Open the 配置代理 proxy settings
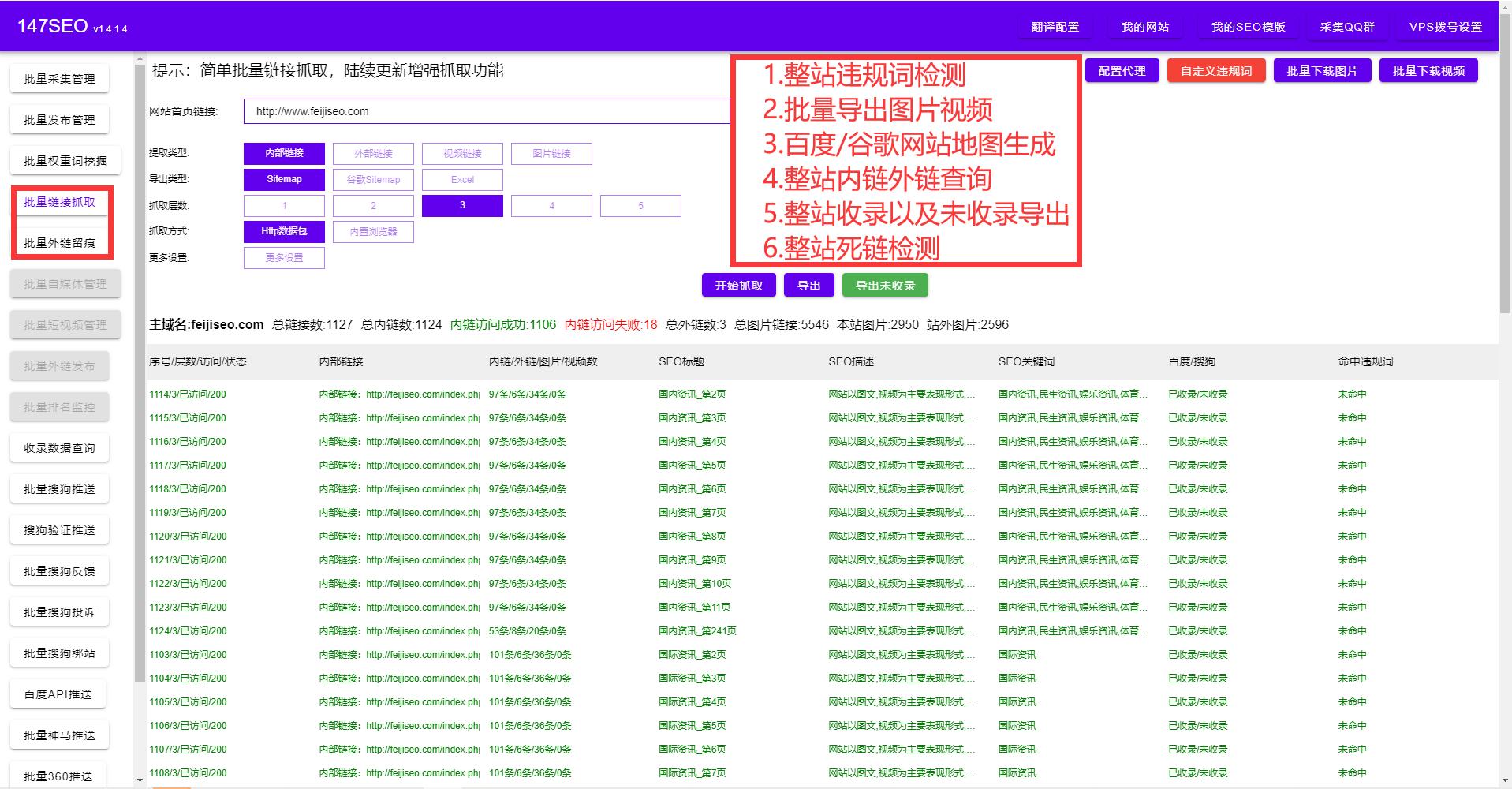This screenshot has width=1512, height=789. [1121, 70]
